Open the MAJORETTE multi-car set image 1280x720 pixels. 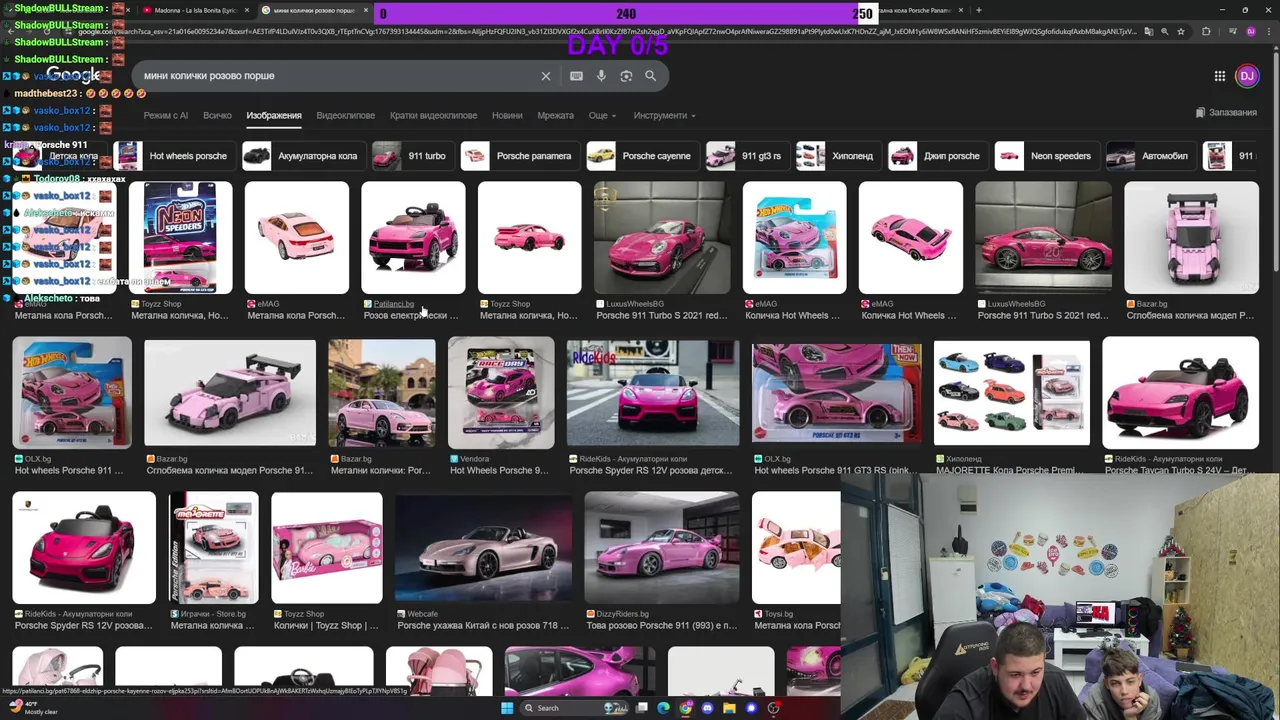(x=1012, y=393)
